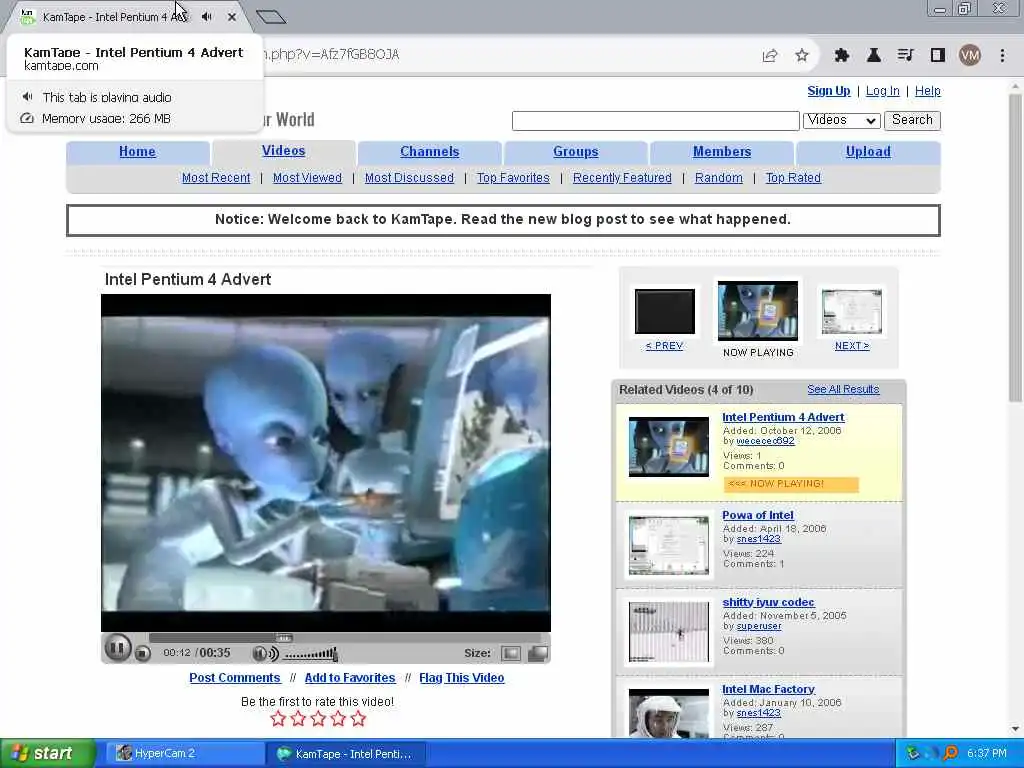Screen dimensions: 1024x768
Task: Rate the video five stars
Action: (x=359, y=719)
